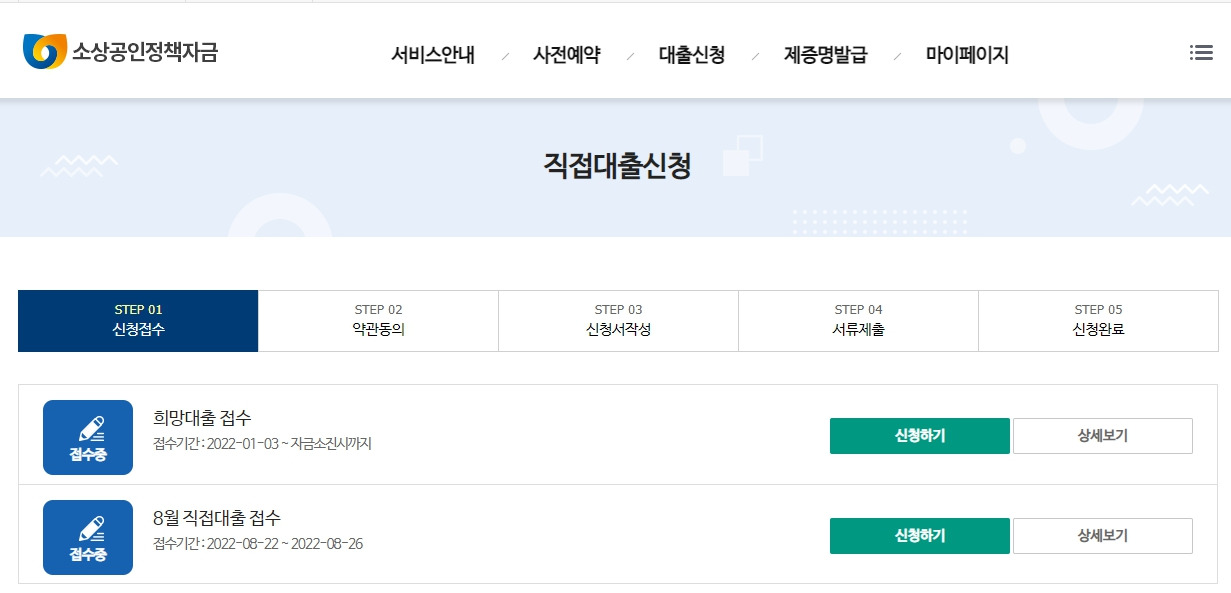Click 상세보기 for 희망대출 접수

click(1103, 436)
